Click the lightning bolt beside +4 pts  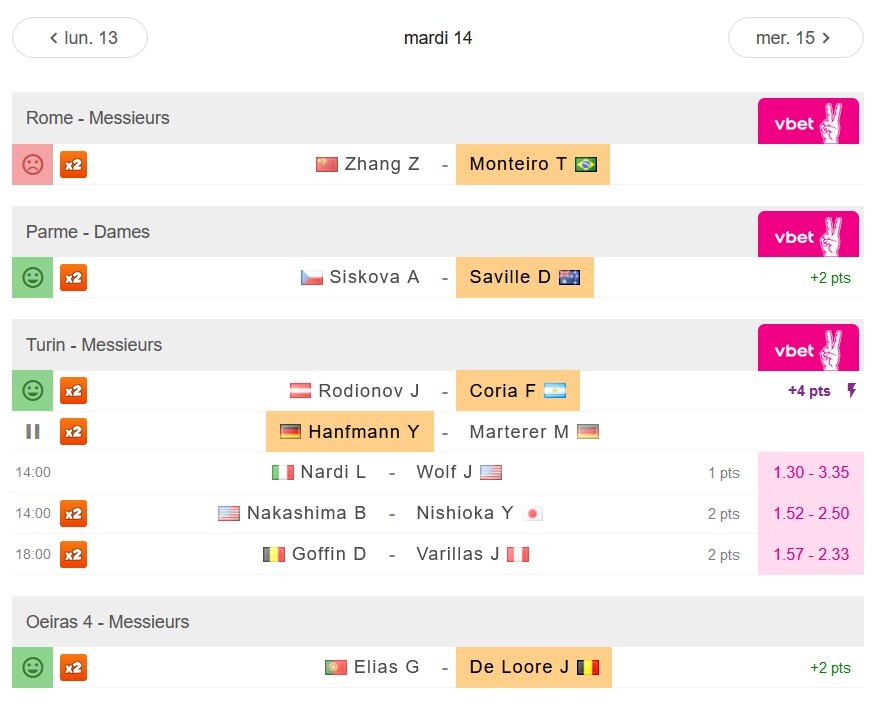(851, 390)
